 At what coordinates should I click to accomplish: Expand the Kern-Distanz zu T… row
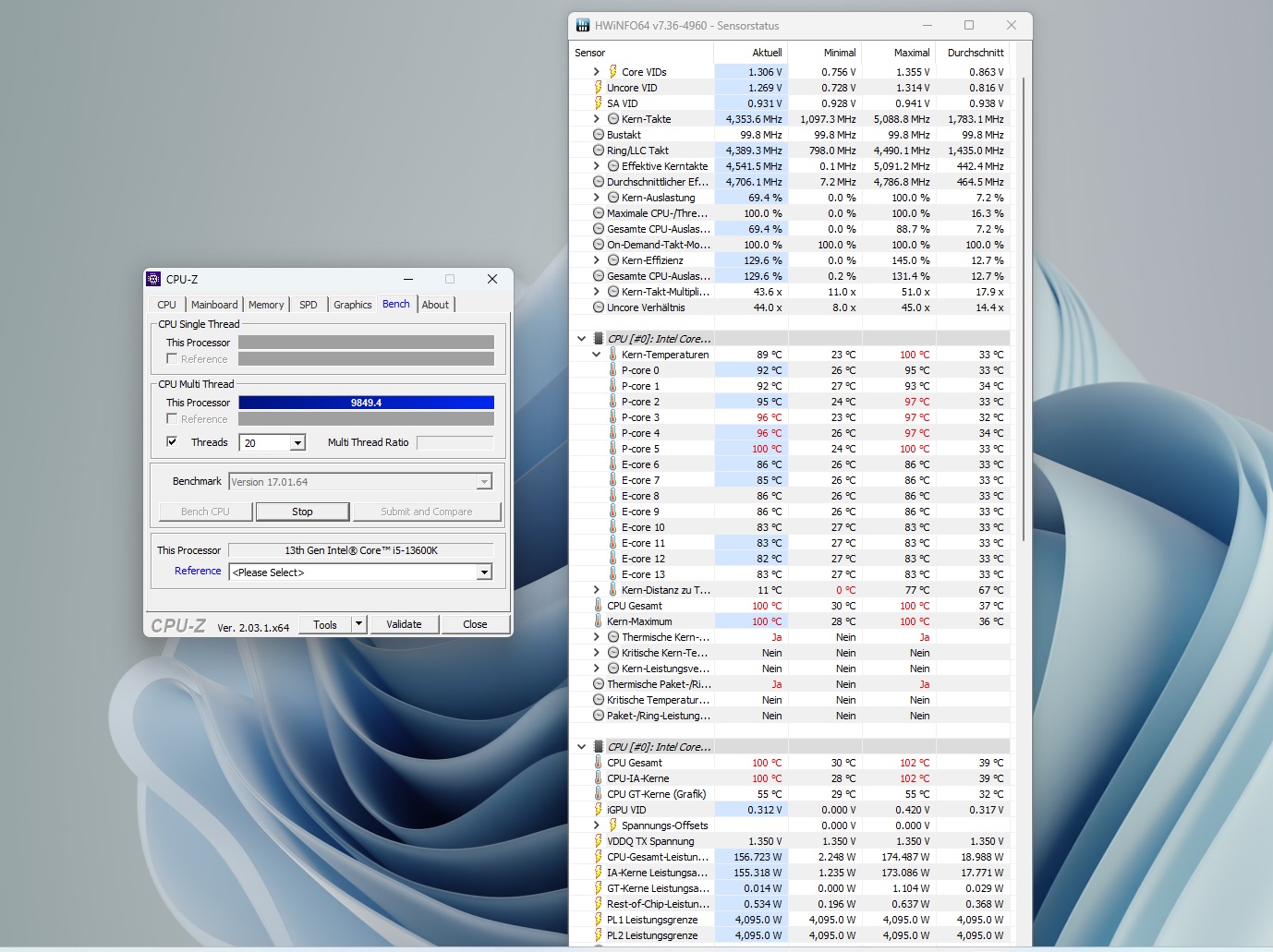click(597, 589)
